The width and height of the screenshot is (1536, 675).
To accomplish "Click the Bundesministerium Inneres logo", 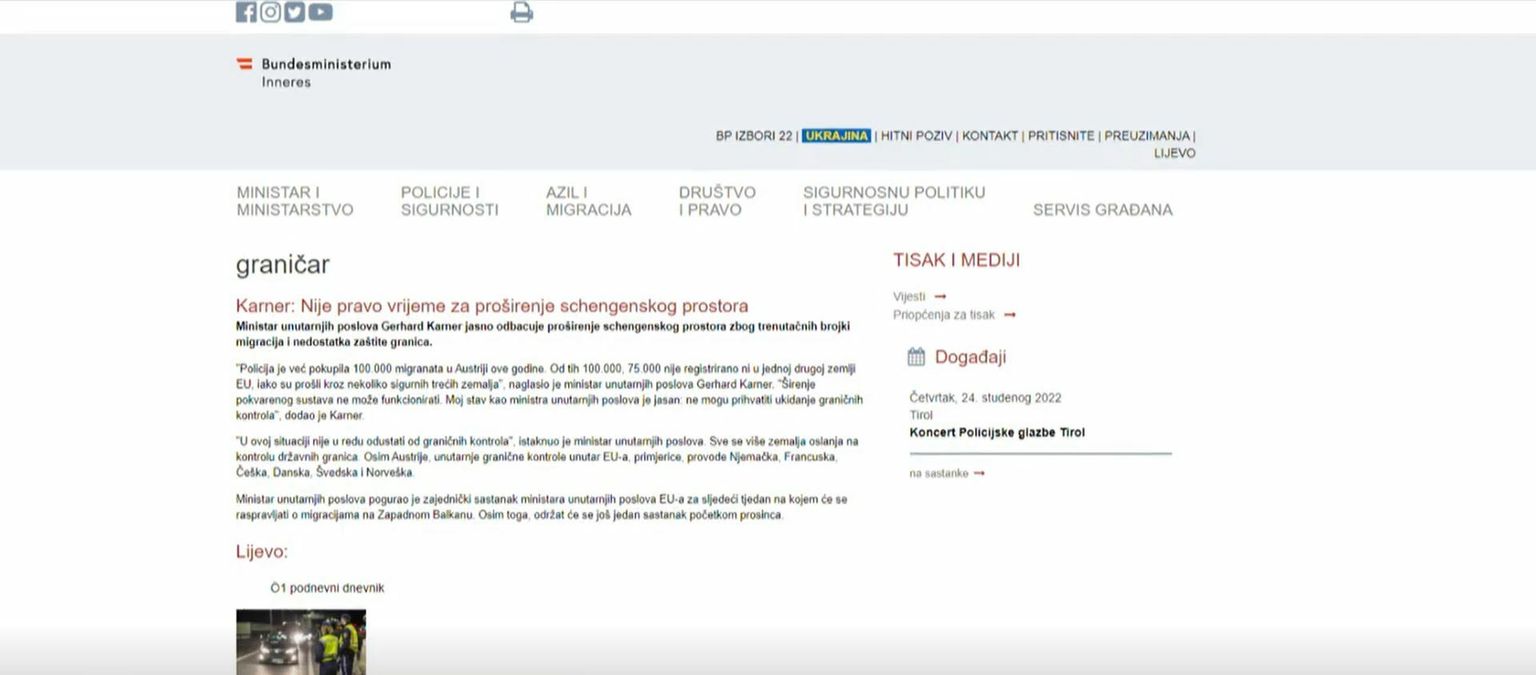I will [x=313, y=72].
